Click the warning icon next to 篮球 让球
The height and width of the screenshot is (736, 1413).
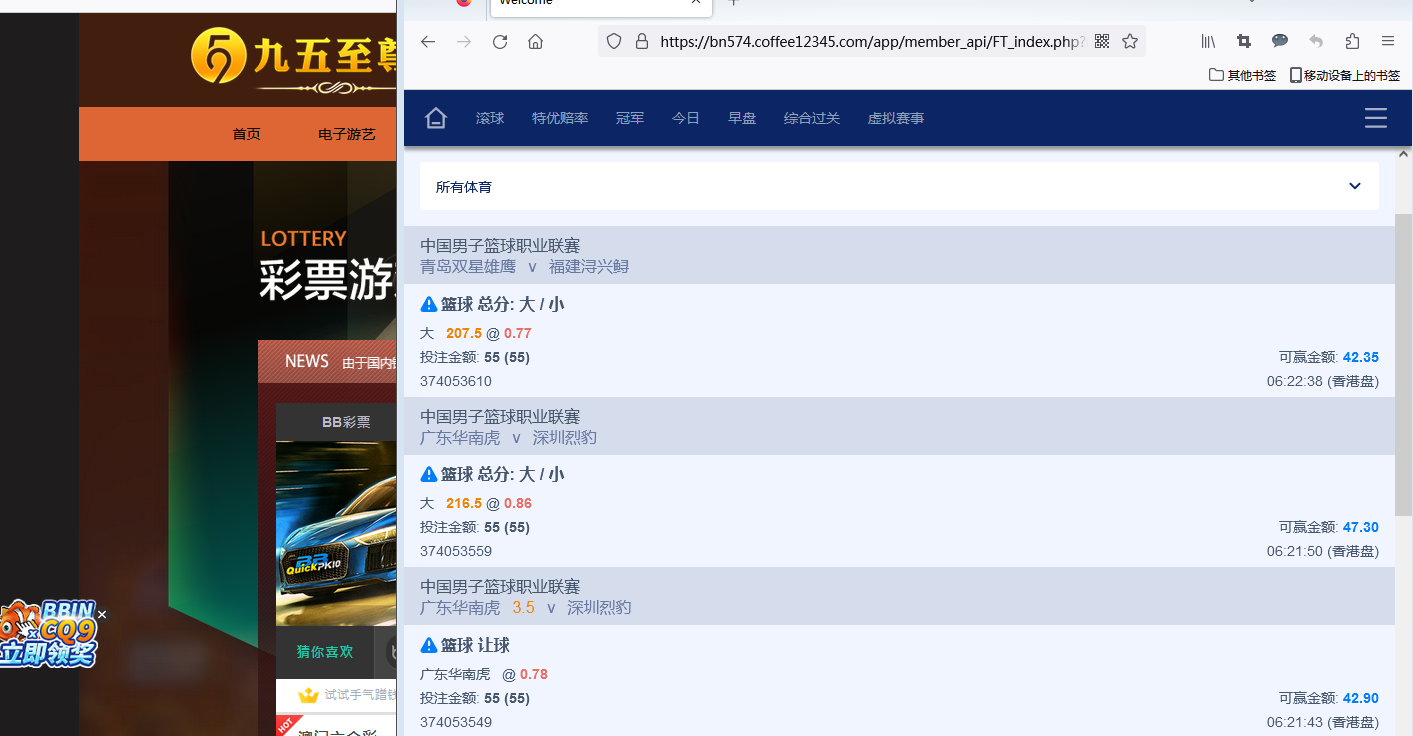pos(429,645)
